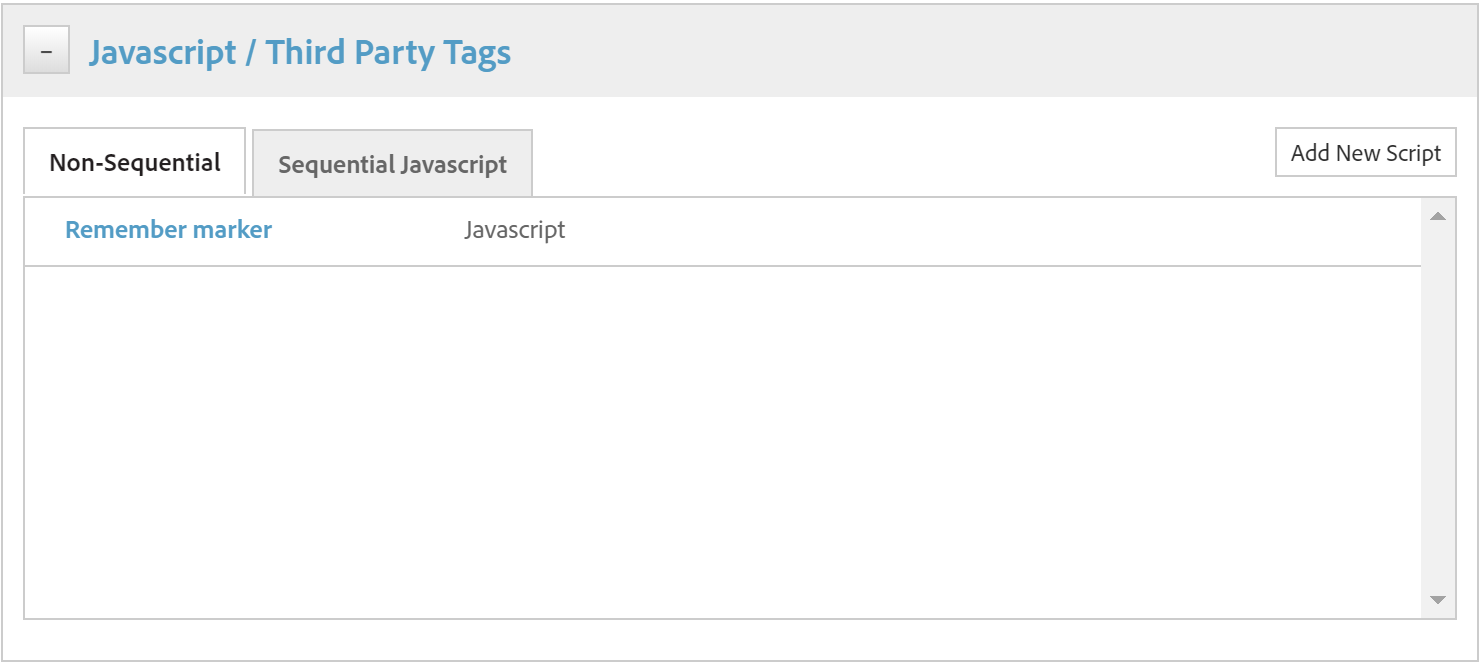The height and width of the screenshot is (664, 1482).
Task: Click the scroll down arrow in the list
Action: coord(1438,600)
